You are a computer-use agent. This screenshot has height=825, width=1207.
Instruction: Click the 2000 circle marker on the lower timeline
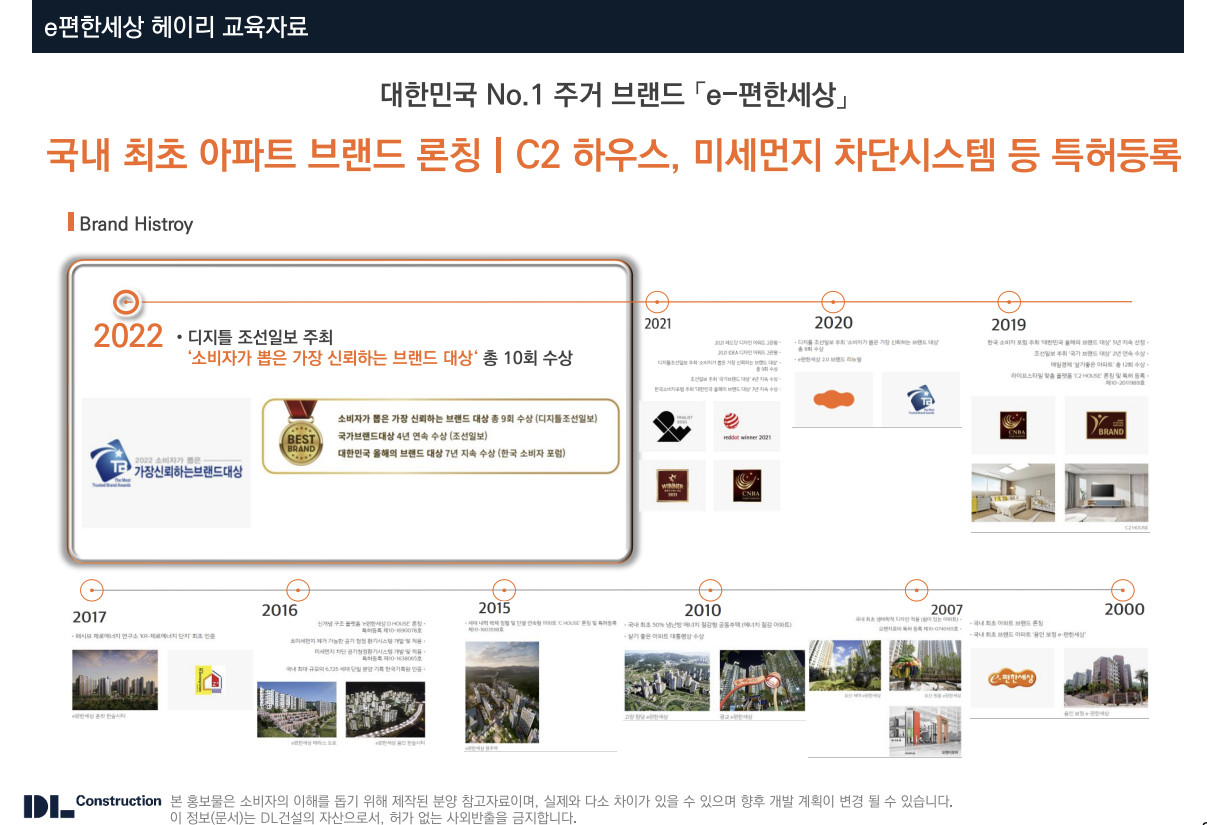(x=1124, y=590)
